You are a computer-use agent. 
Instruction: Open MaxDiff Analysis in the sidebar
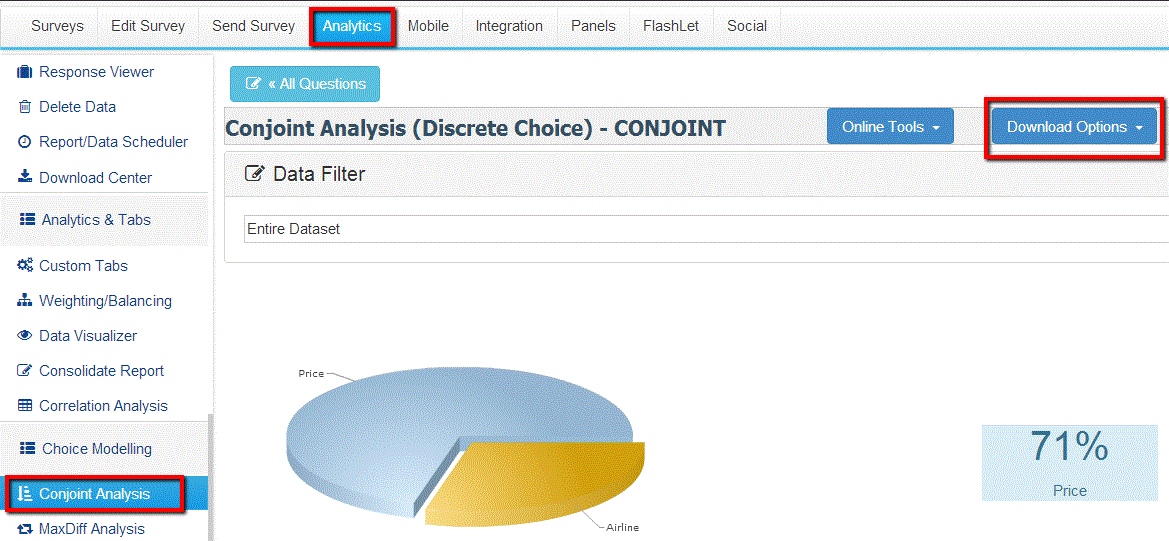91,529
